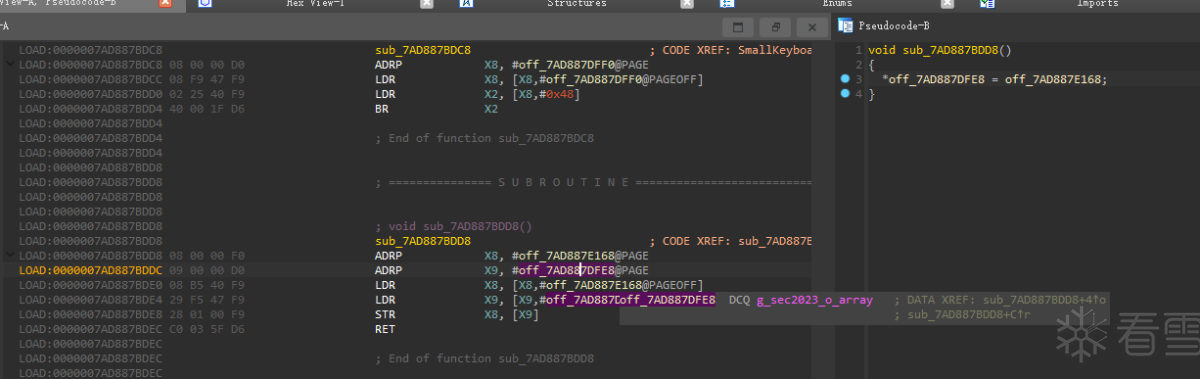Follow g_sec2023_o_array in the tooltip

(x=814, y=300)
